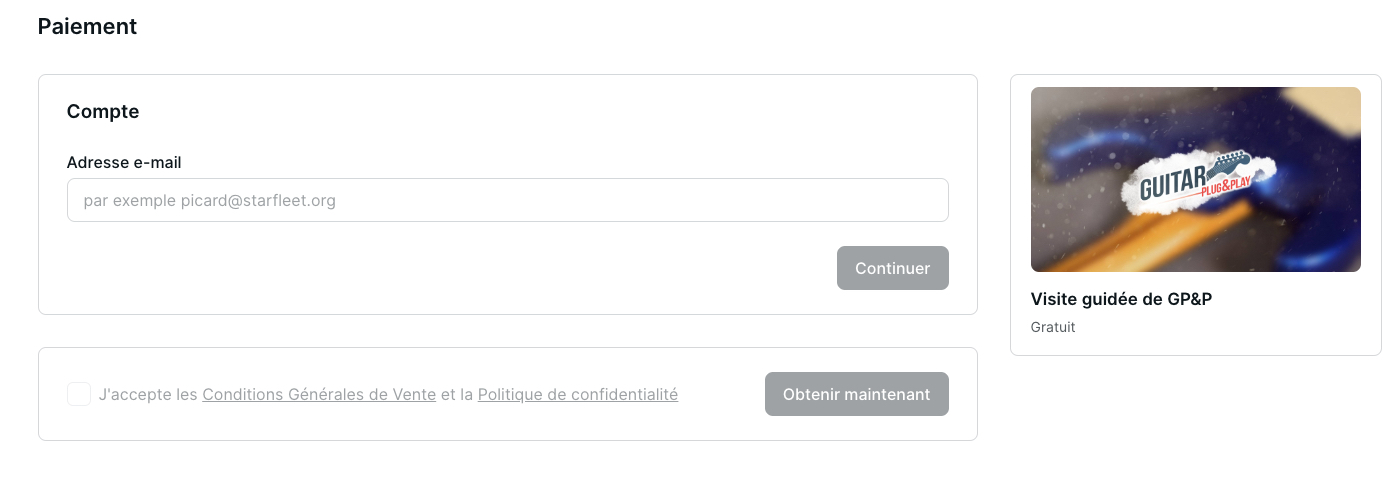Click the Gratuit price label
The height and width of the screenshot is (478, 1397).
point(1052,327)
